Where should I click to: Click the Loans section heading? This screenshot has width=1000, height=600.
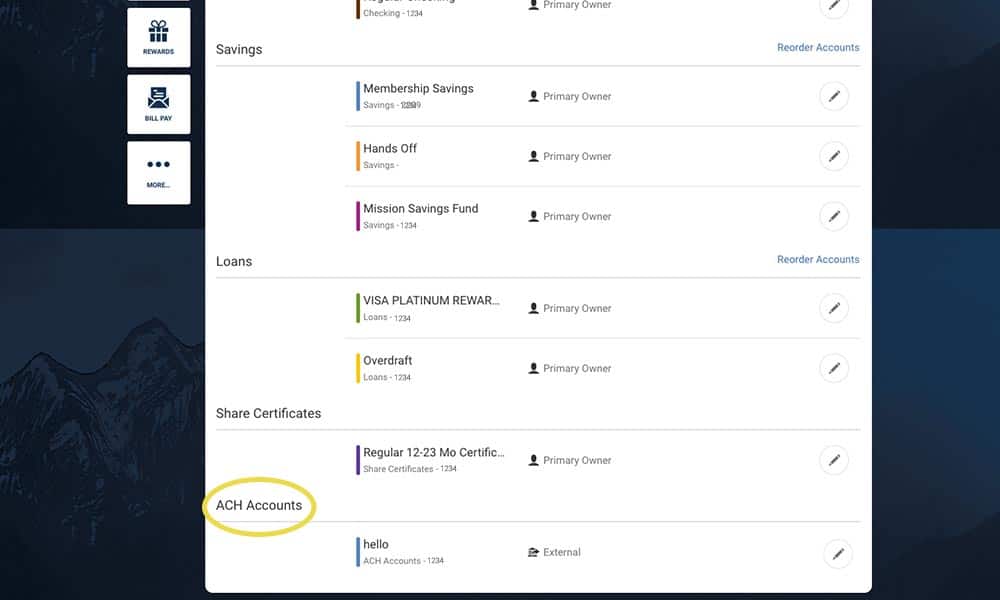[x=233, y=261]
